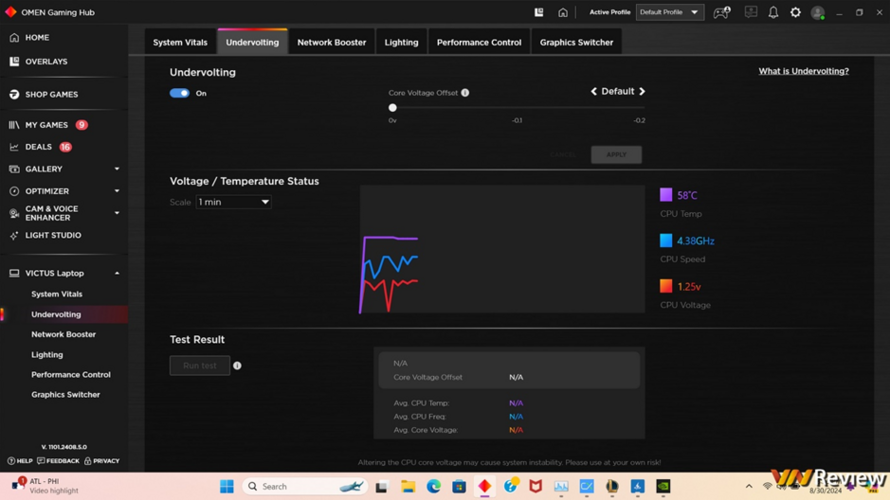Select the Undervolting tab
The image size is (890, 500).
[252, 42]
